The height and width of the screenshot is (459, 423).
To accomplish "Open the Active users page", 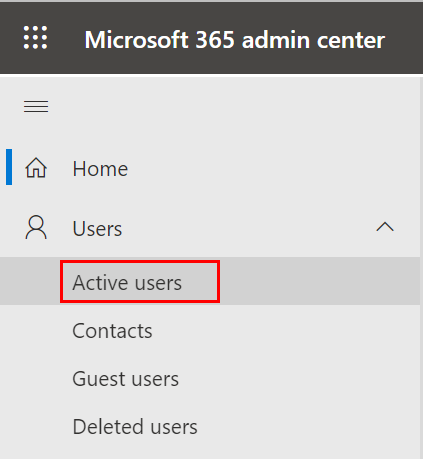I will (x=127, y=283).
